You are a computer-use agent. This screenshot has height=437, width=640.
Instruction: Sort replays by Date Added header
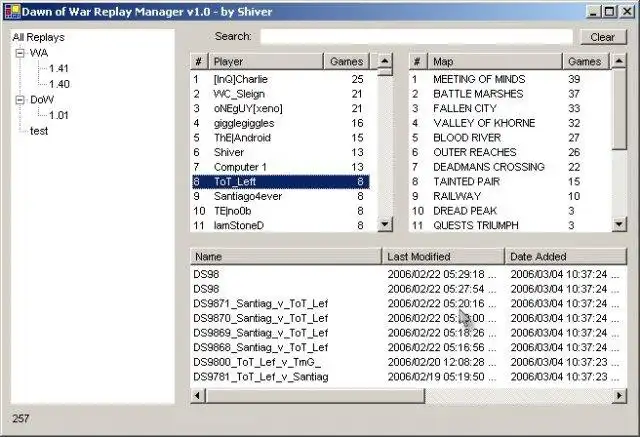coord(566,257)
